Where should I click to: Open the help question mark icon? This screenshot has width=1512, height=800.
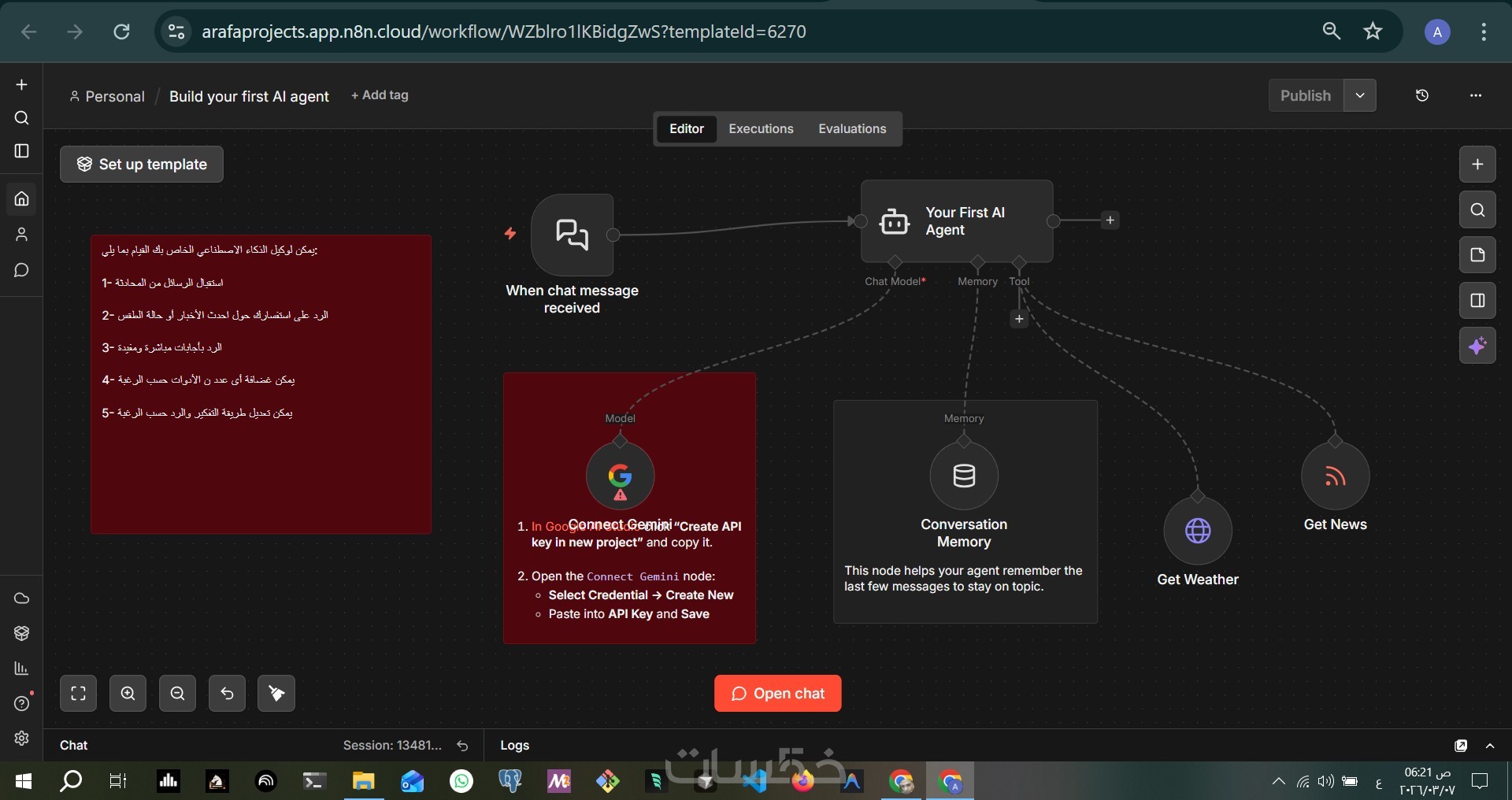22,703
